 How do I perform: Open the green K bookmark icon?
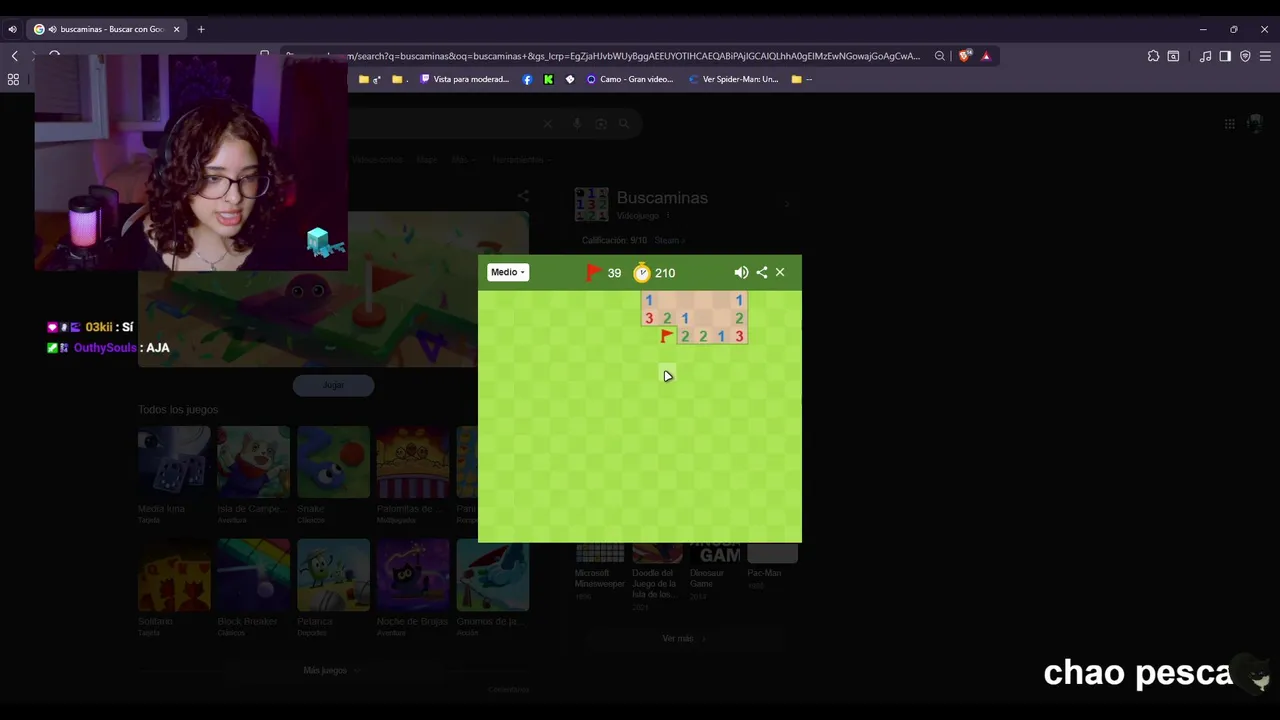coord(548,79)
